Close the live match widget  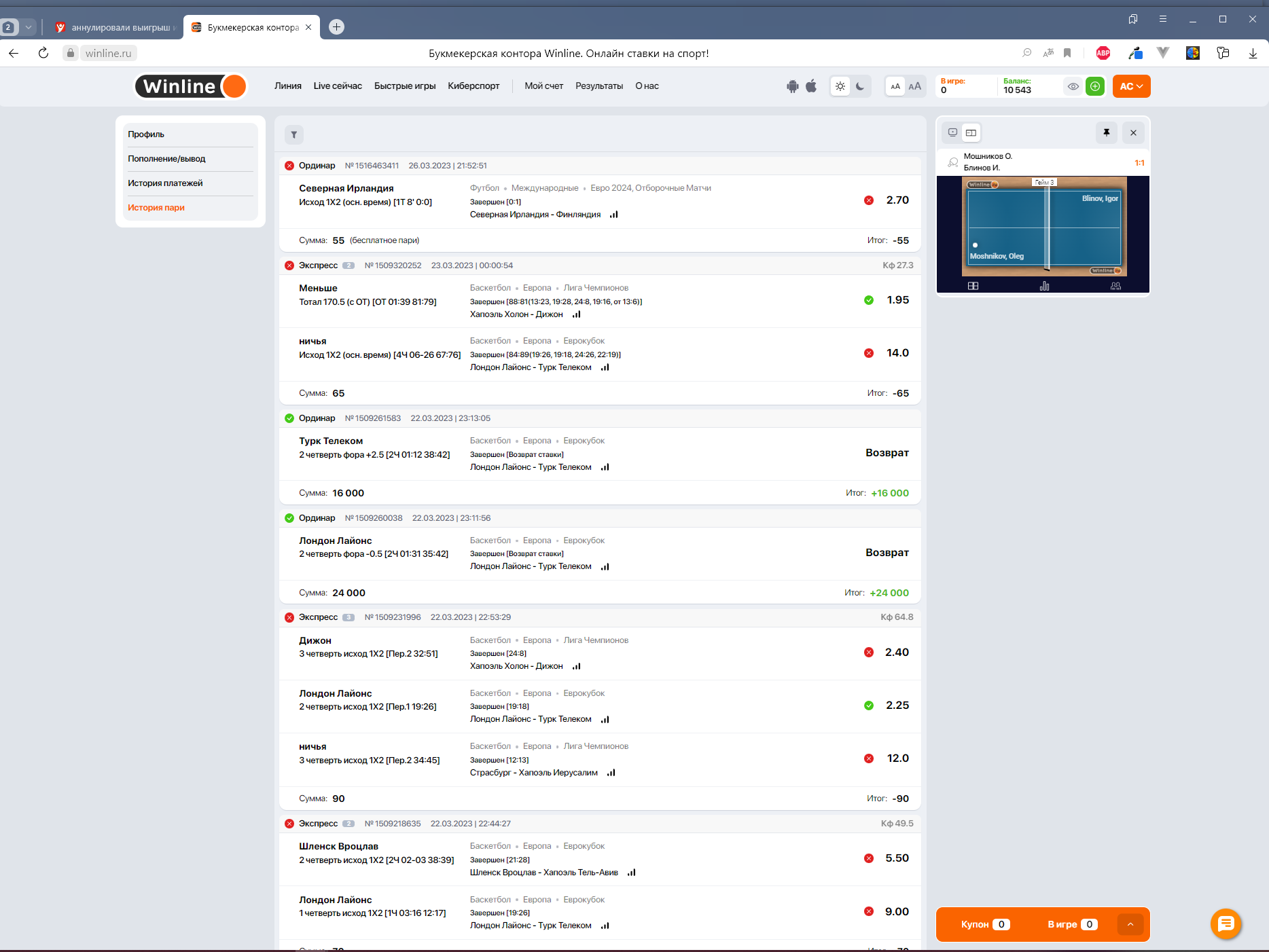coord(1133,132)
